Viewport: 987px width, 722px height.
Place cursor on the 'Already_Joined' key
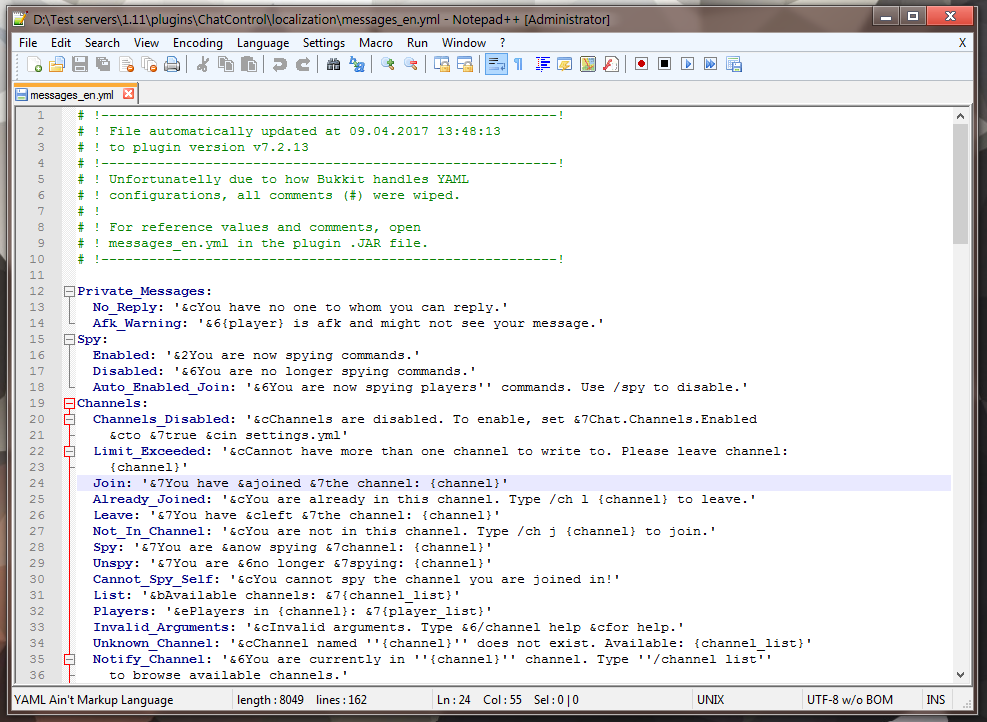pos(149,499)
